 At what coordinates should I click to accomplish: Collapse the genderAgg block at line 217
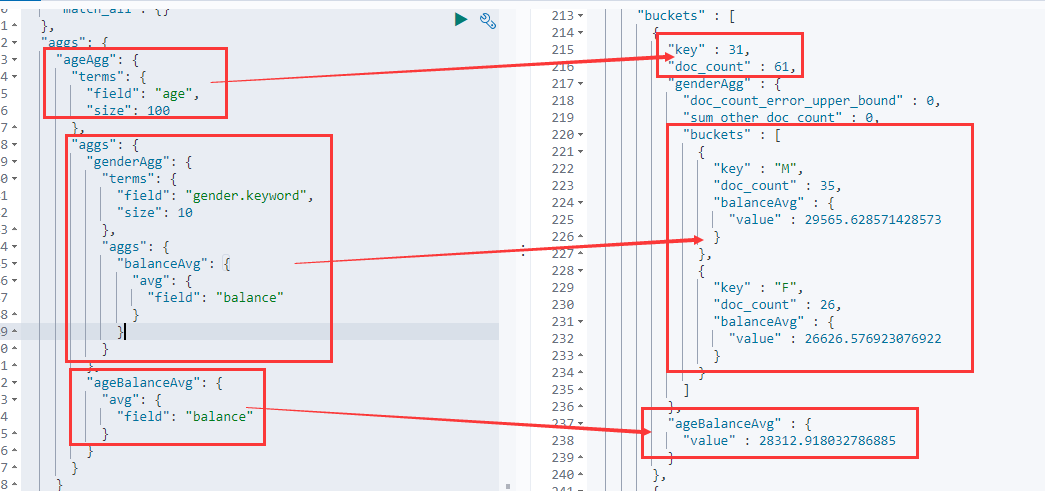580,84
